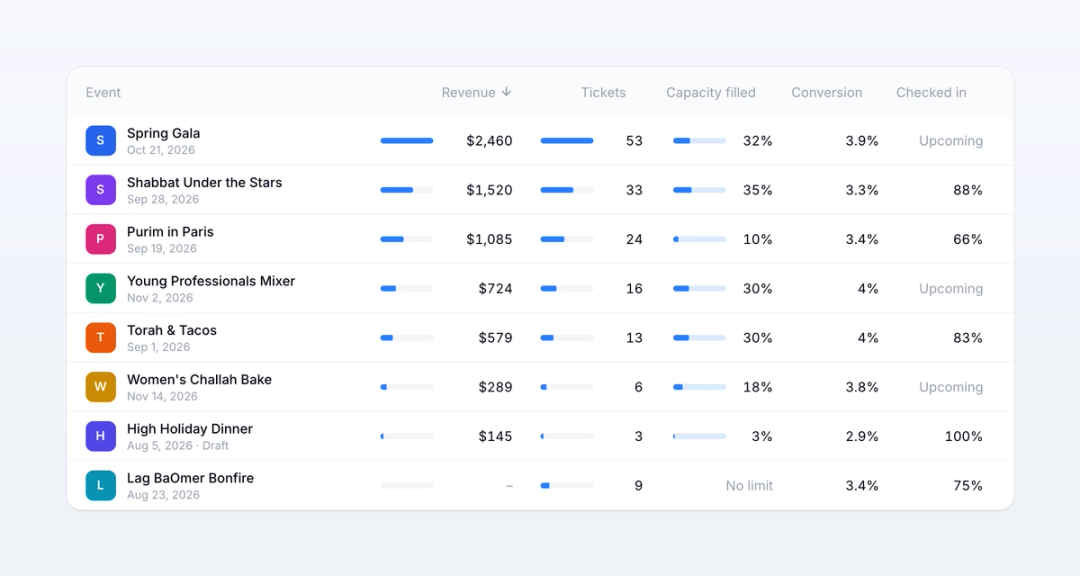Click the 33 tickets count
Image resolution: width=1080 pixels, height=576 pixels.
[x=634, y=189]
